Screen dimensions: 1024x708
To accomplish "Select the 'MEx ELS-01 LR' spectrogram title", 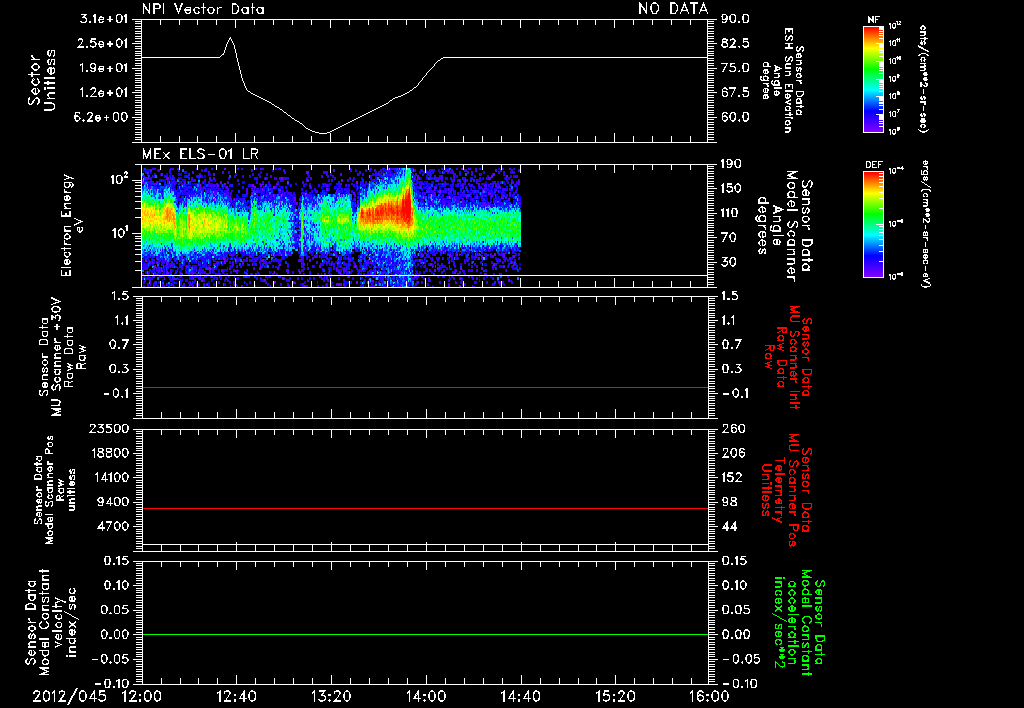I will click(200, 154).
